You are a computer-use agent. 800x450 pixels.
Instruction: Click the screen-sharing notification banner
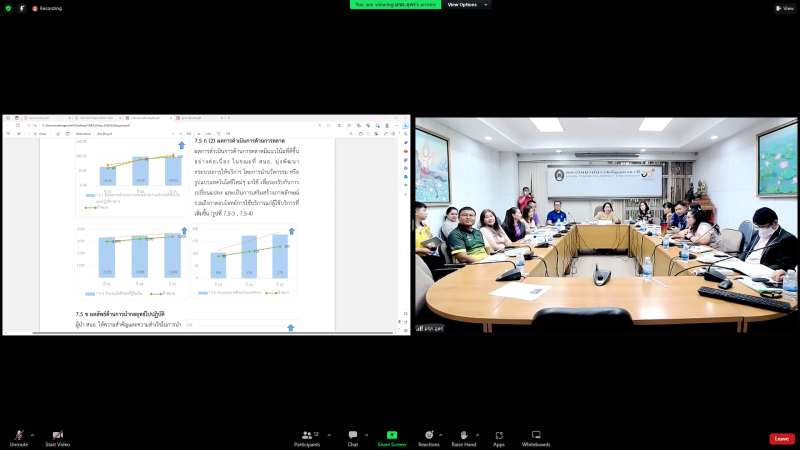coord(396,5)
